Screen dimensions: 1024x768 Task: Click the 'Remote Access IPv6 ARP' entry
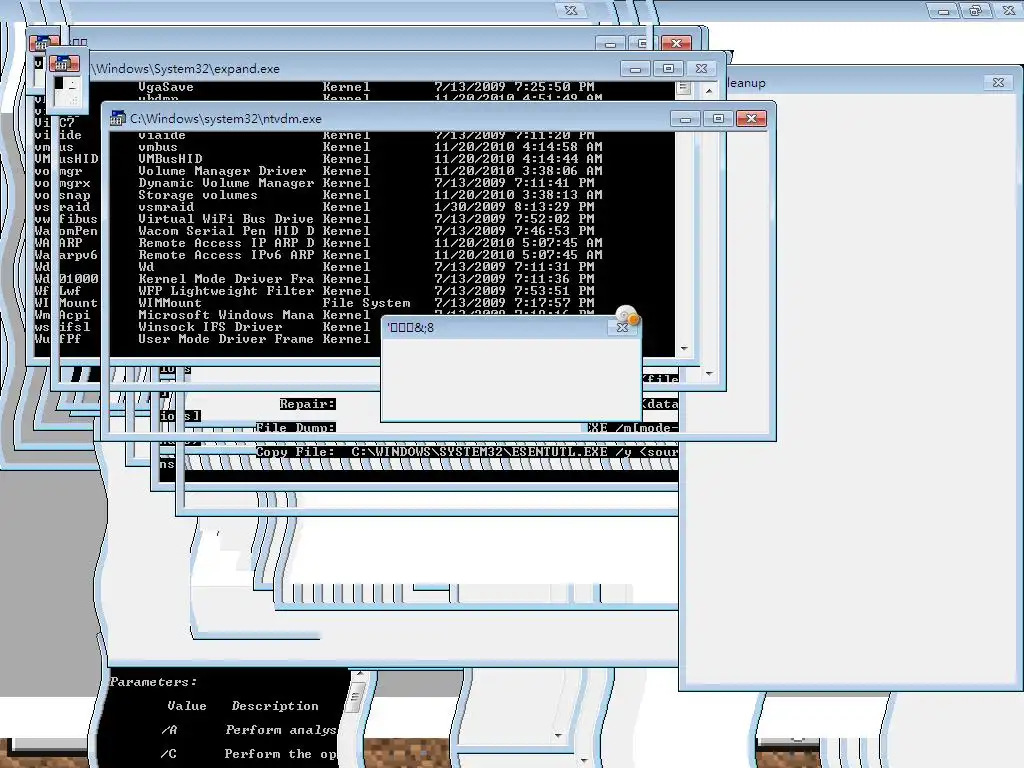pyautogui.click(x=226, y=255)
